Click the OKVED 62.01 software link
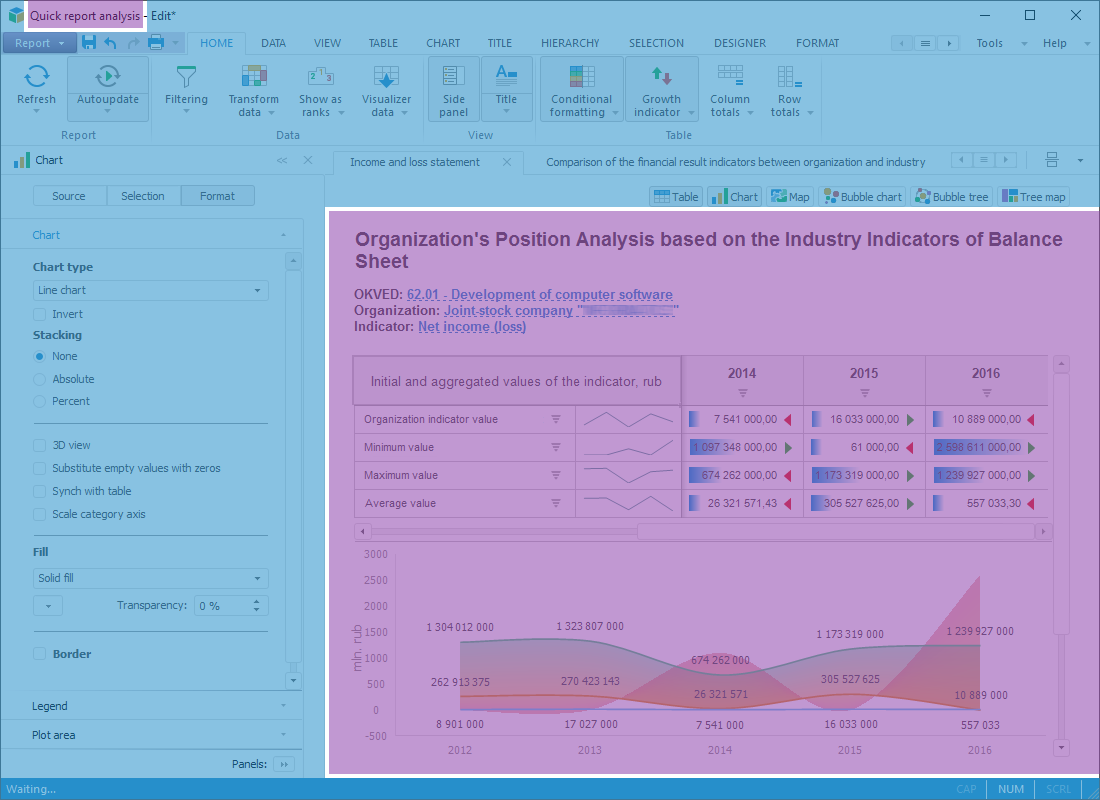Screen dimensions: 1100x800 (x=539, y=295)
